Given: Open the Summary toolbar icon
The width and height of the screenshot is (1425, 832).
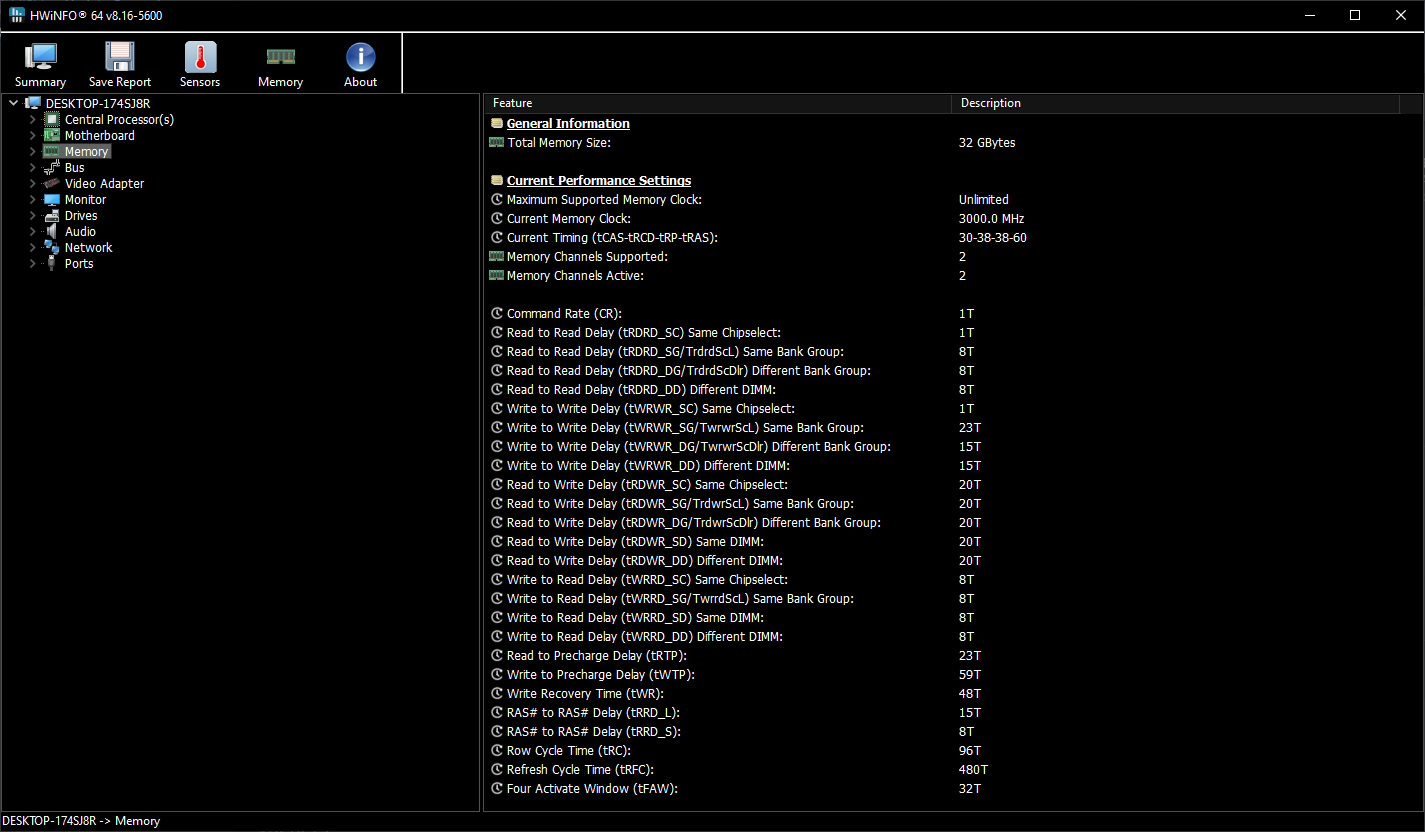Looking at the screenshot, I should pyautogui.click(x=40, y=57).
